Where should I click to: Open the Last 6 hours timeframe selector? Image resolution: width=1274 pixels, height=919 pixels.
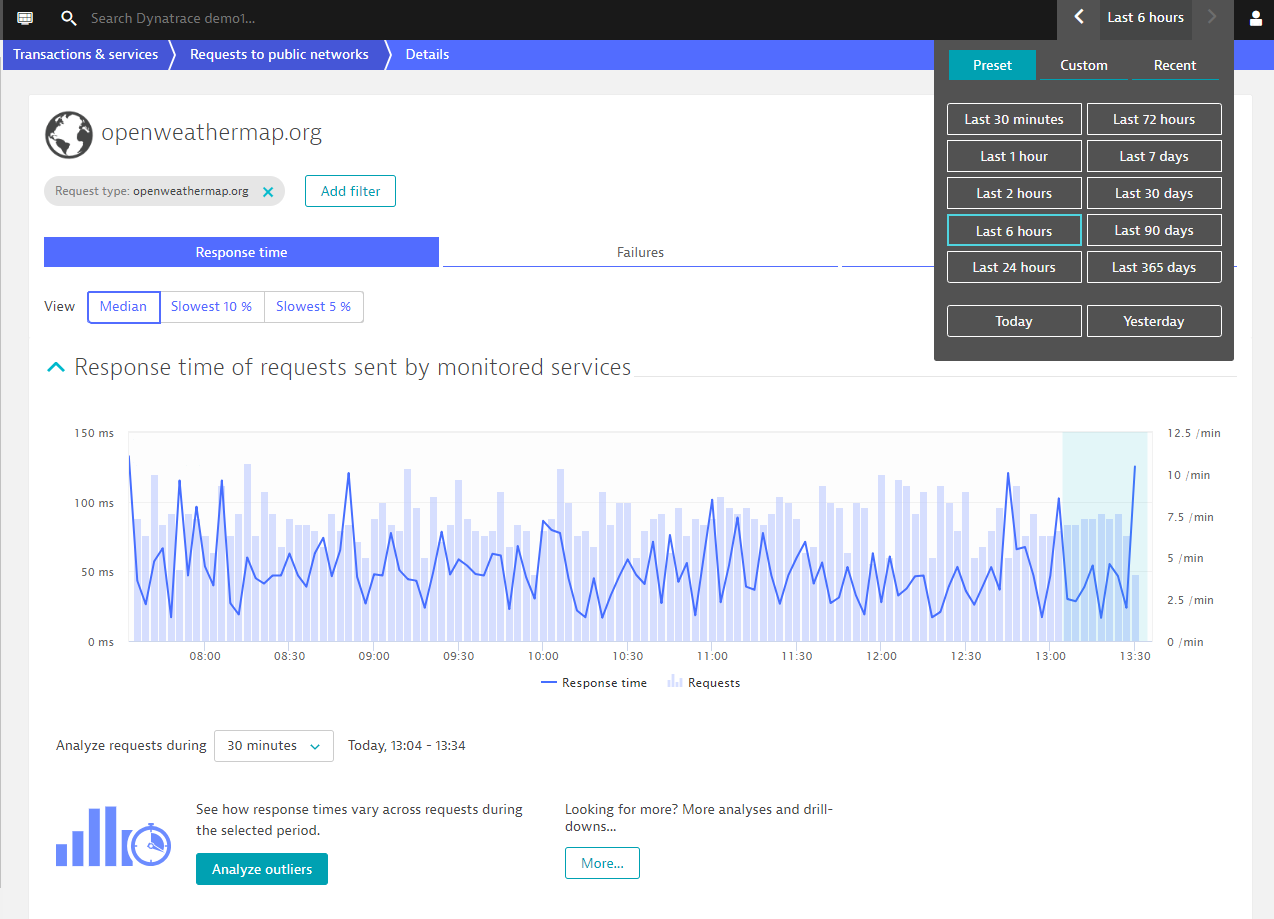tap(1145, 17)
